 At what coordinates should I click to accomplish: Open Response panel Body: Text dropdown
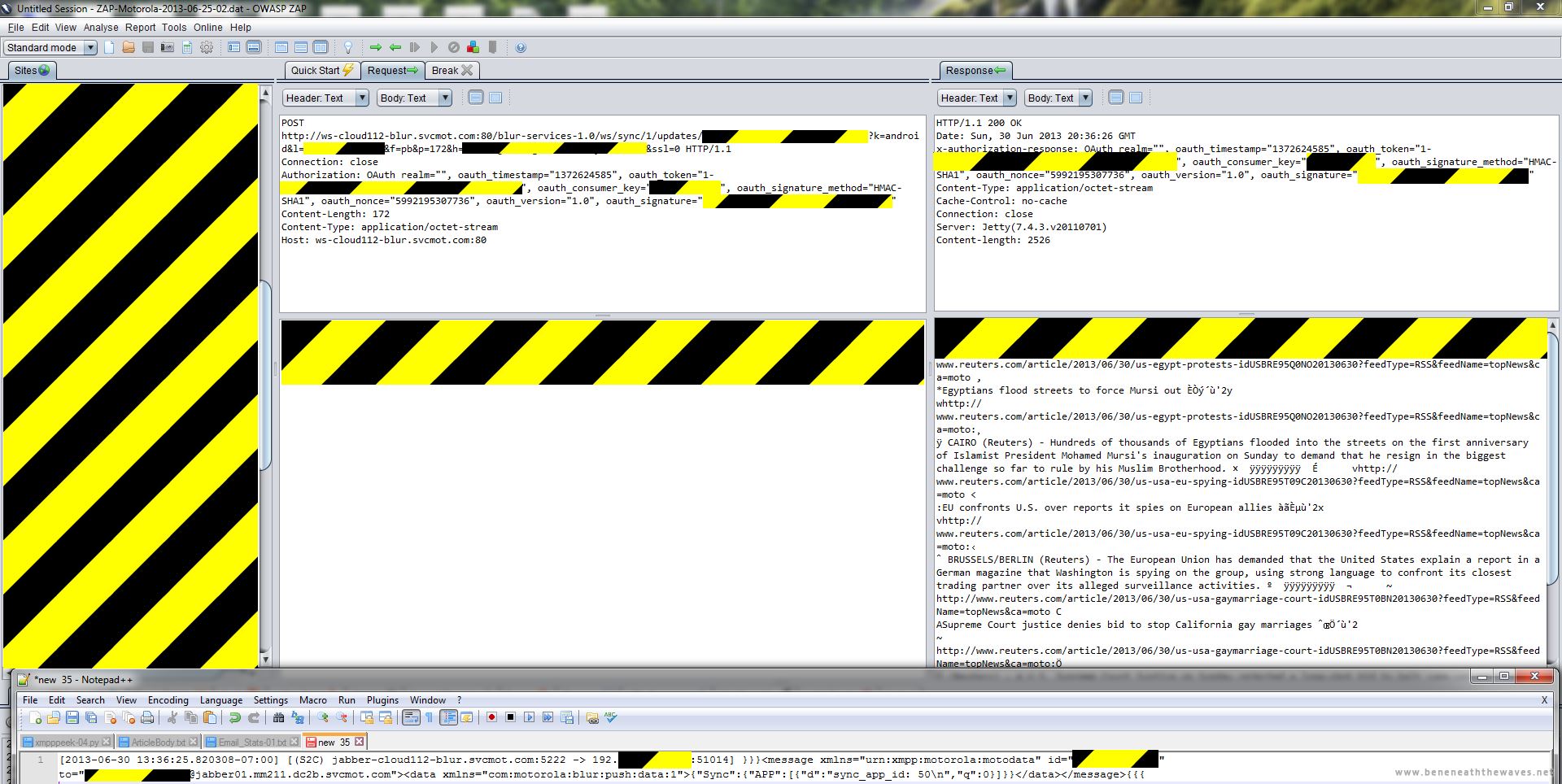coord(1058,98)
